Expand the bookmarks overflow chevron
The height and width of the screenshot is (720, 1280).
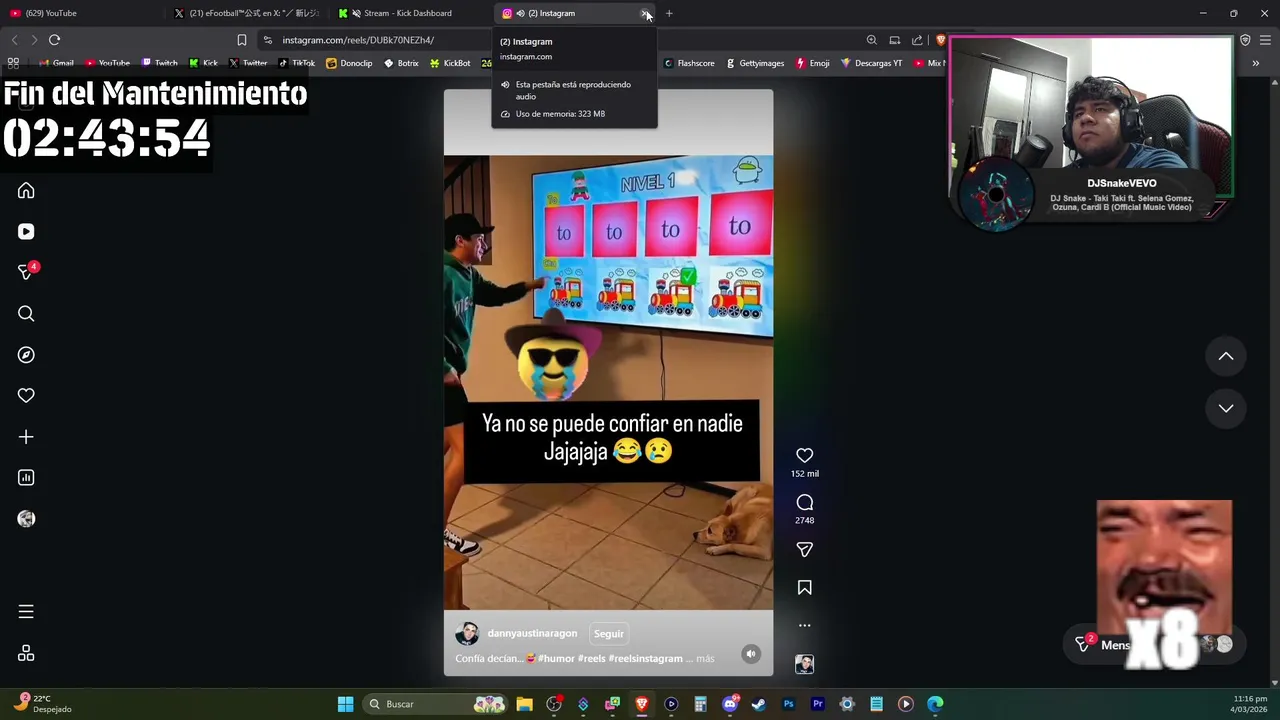1255,63
